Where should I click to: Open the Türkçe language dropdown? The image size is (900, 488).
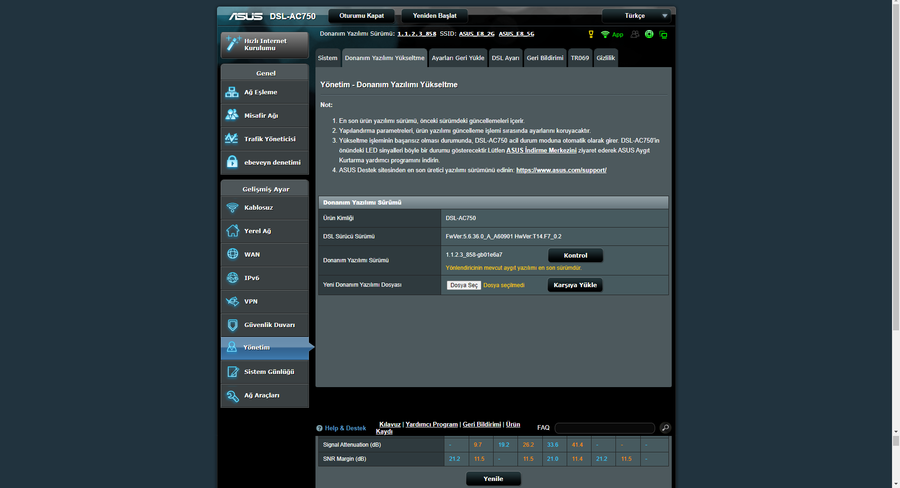(x=636, y=16)
